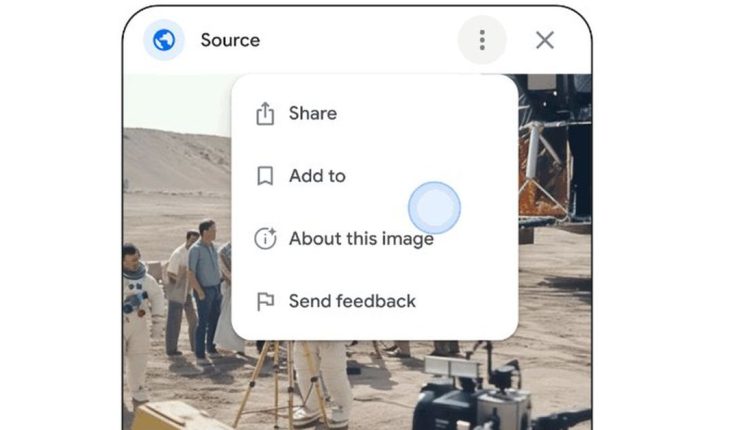Click the globe icon beside Source
The image size is (750, 430).
click(164, 40)
